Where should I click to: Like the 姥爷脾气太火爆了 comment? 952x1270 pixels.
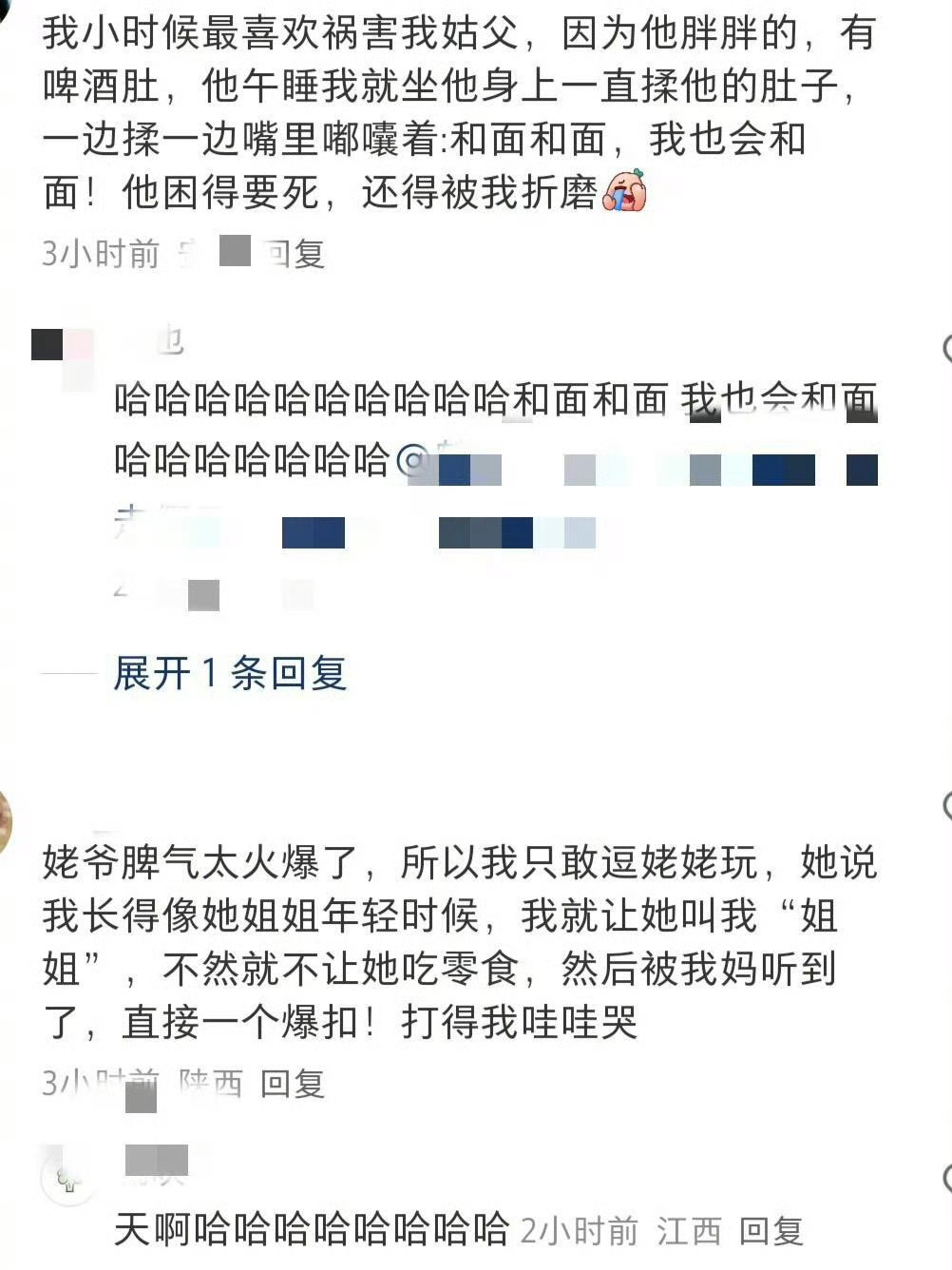pyautogui.click(x=946, y=806)
